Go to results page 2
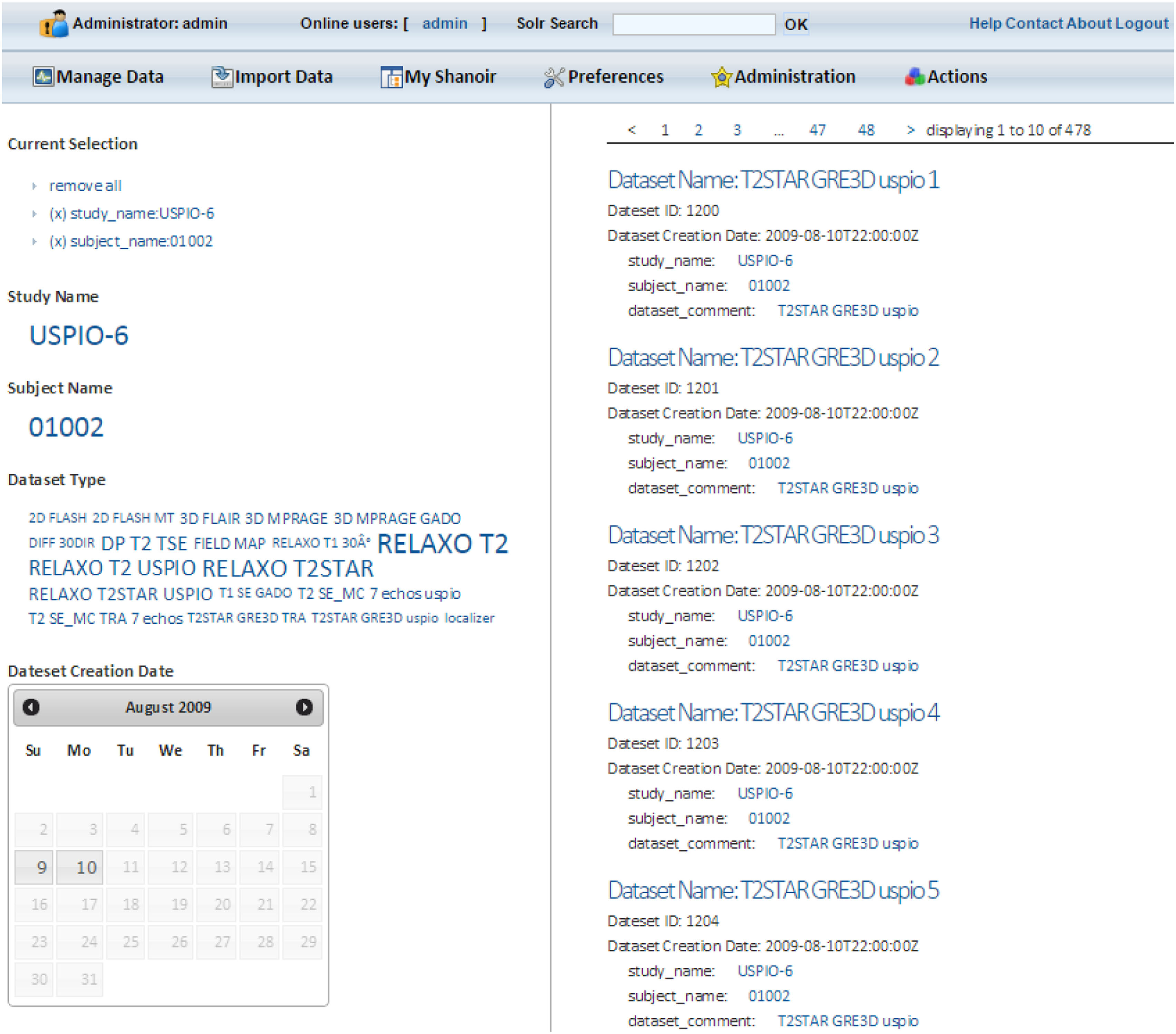1176x1034 pixels. point(698,130)
